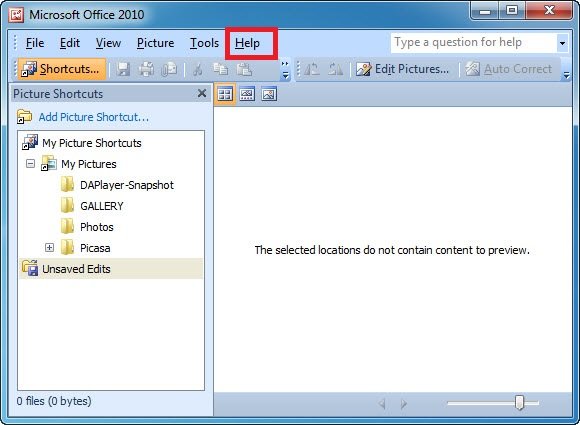This screenshot has width=580, height=425.
Task: Open the Edit menu
Action: pos(70,43)
